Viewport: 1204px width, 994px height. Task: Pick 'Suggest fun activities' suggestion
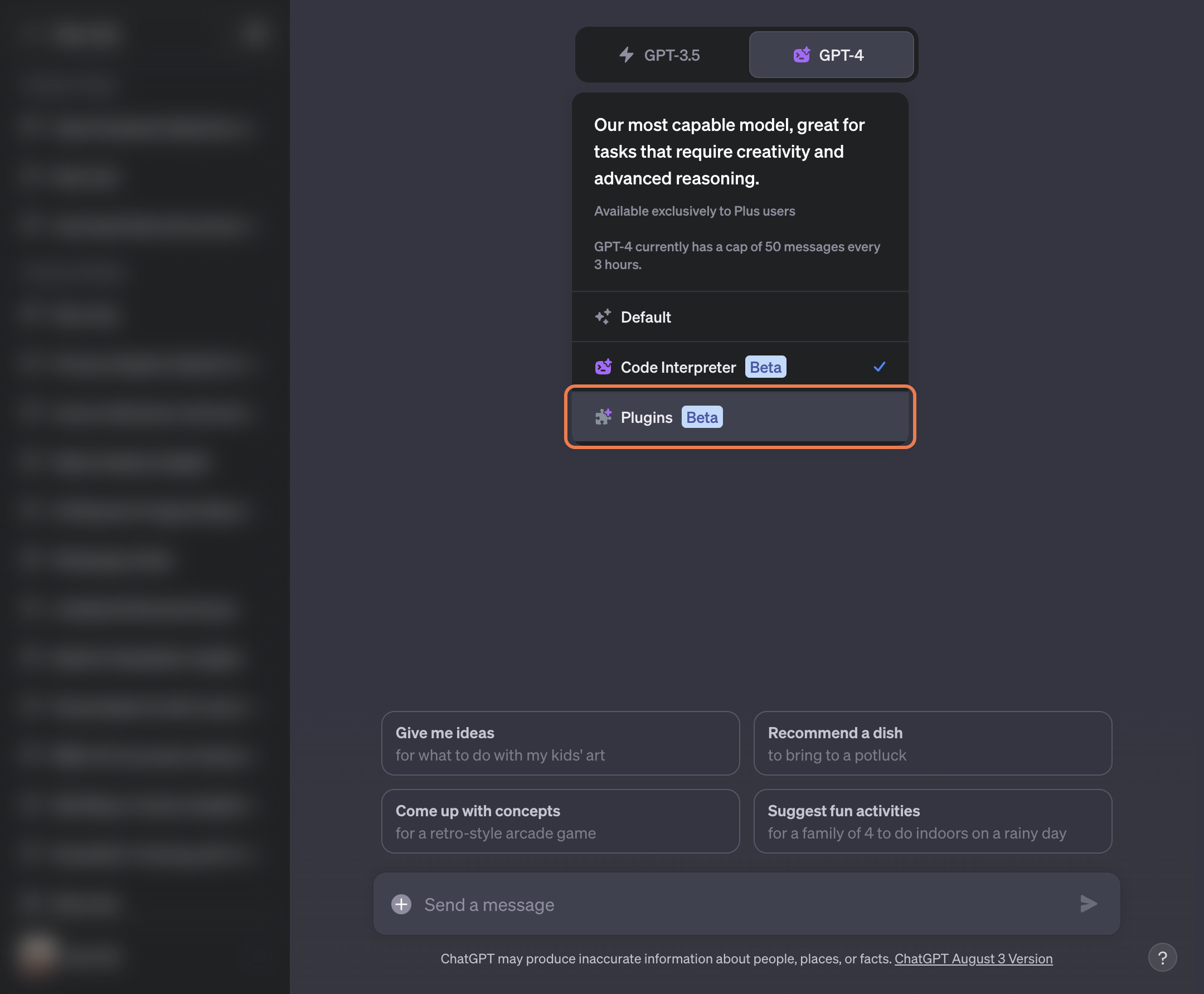[933, 821]
